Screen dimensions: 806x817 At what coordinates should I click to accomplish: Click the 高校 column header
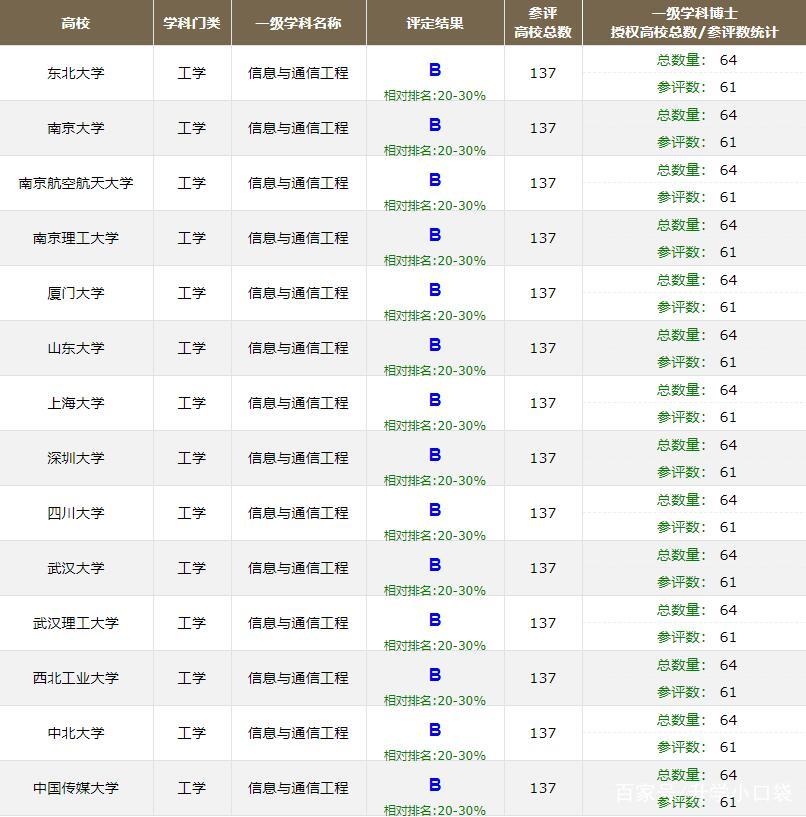[76, 23]
